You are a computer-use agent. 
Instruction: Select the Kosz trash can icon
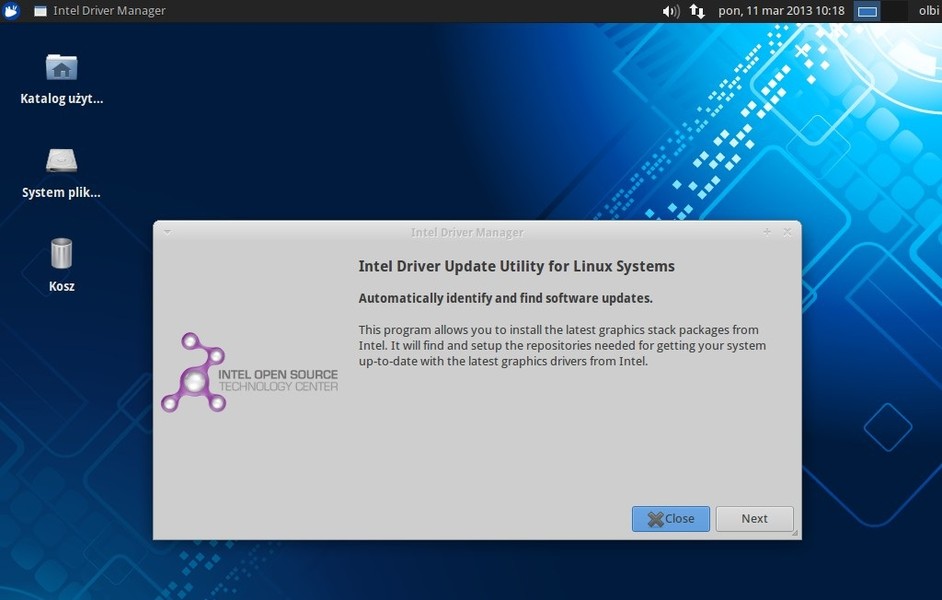tap(61, 254)
